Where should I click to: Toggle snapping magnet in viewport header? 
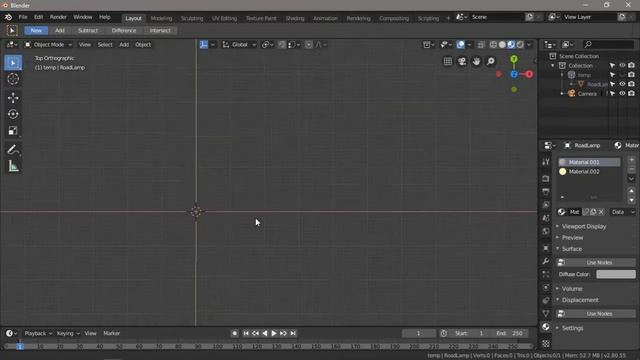282,44
